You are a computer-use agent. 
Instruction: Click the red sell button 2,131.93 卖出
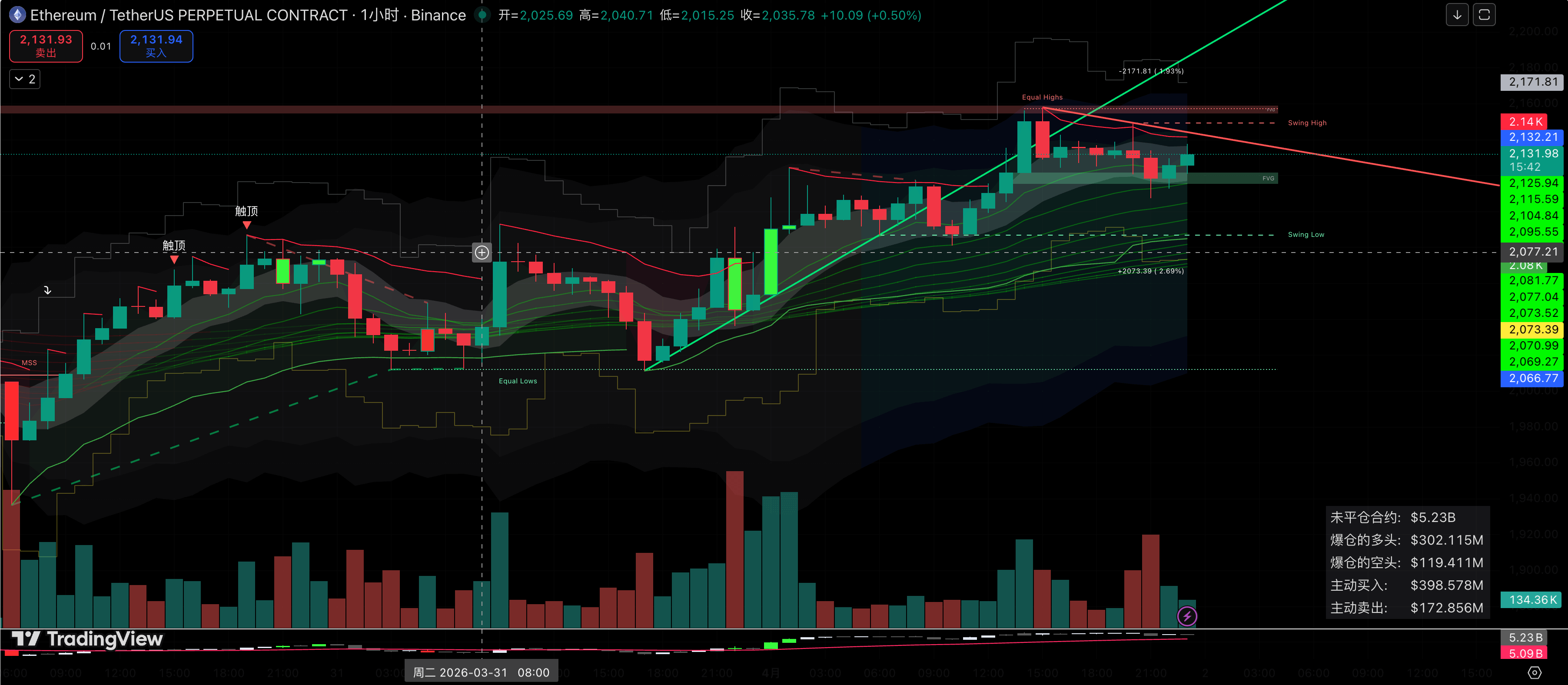46,46
